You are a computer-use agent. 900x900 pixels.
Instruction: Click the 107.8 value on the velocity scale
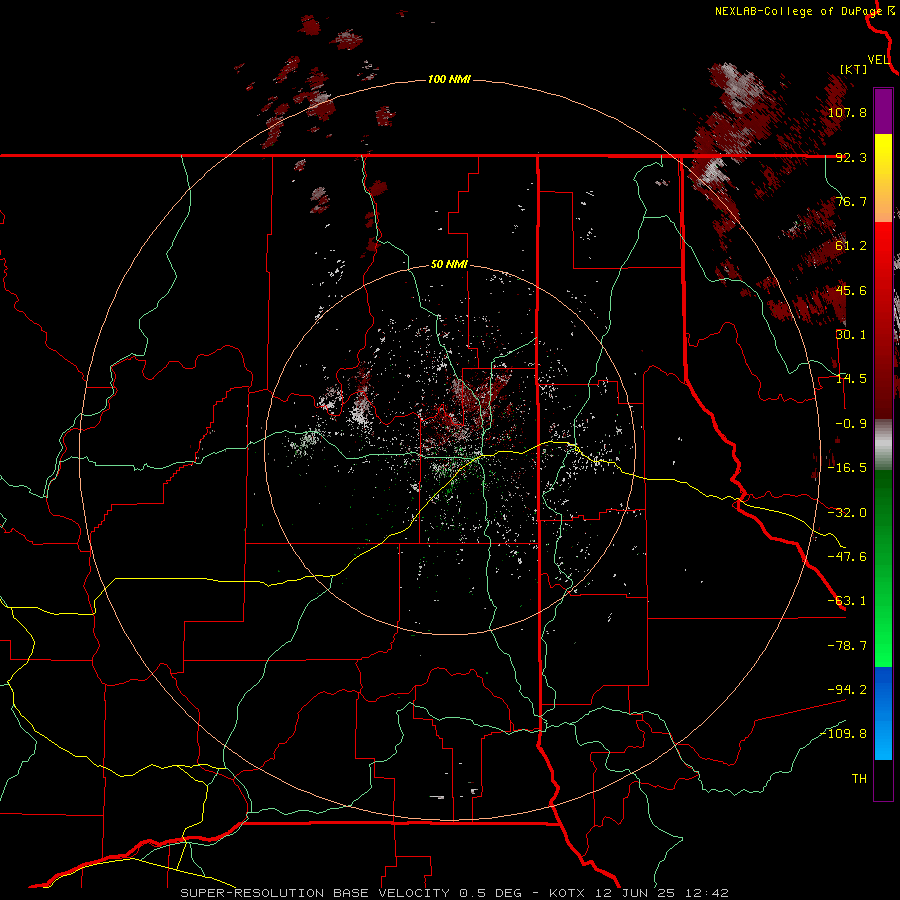[x=847, y=112]
